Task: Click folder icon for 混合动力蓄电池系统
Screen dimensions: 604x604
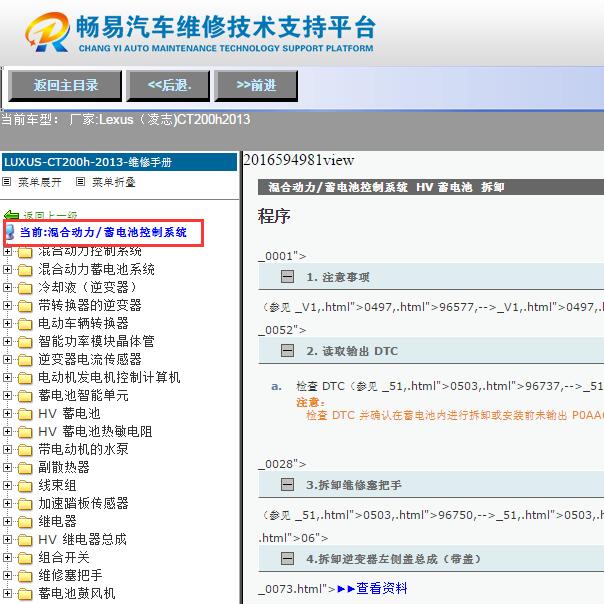Action: 25,270
